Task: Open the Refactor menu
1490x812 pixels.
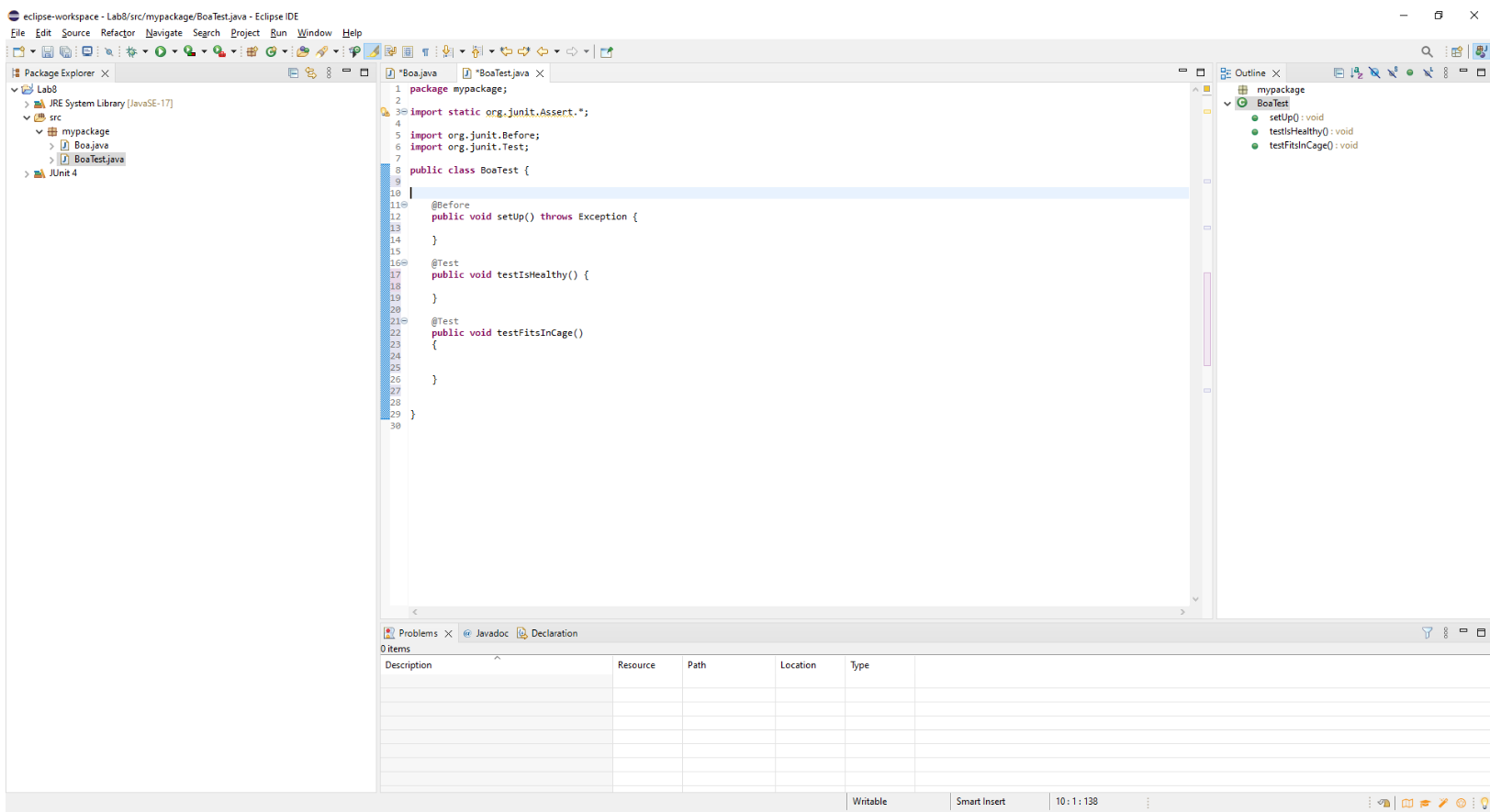Action: pyautogui.click(x=118, y=33)
